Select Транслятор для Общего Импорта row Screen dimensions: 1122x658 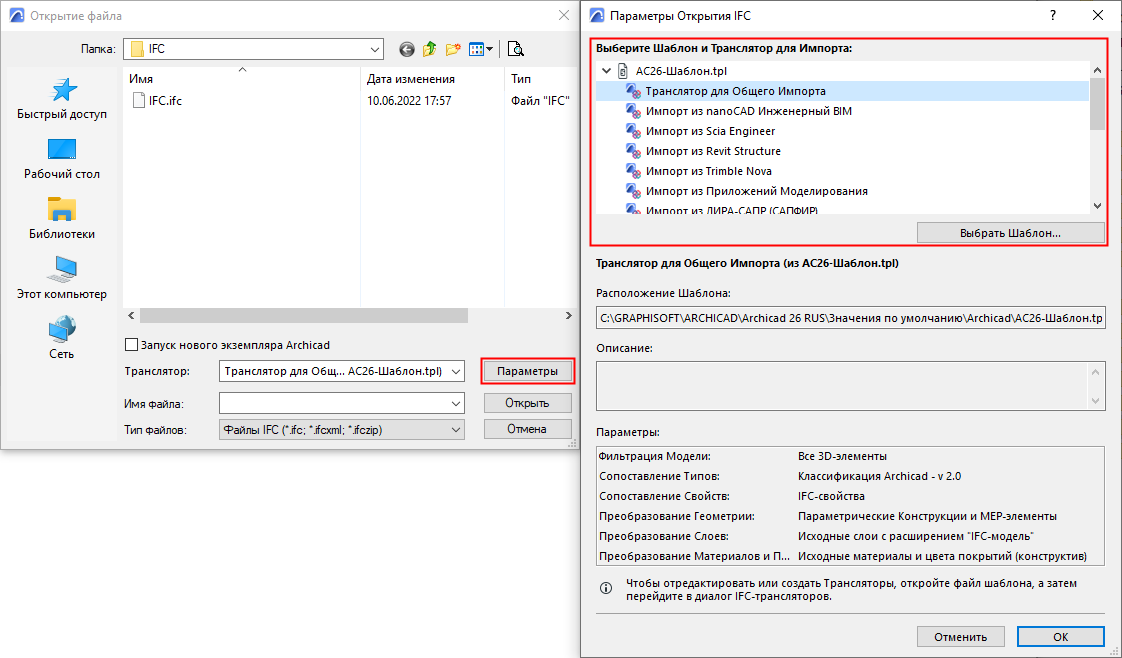pos(842,91)
